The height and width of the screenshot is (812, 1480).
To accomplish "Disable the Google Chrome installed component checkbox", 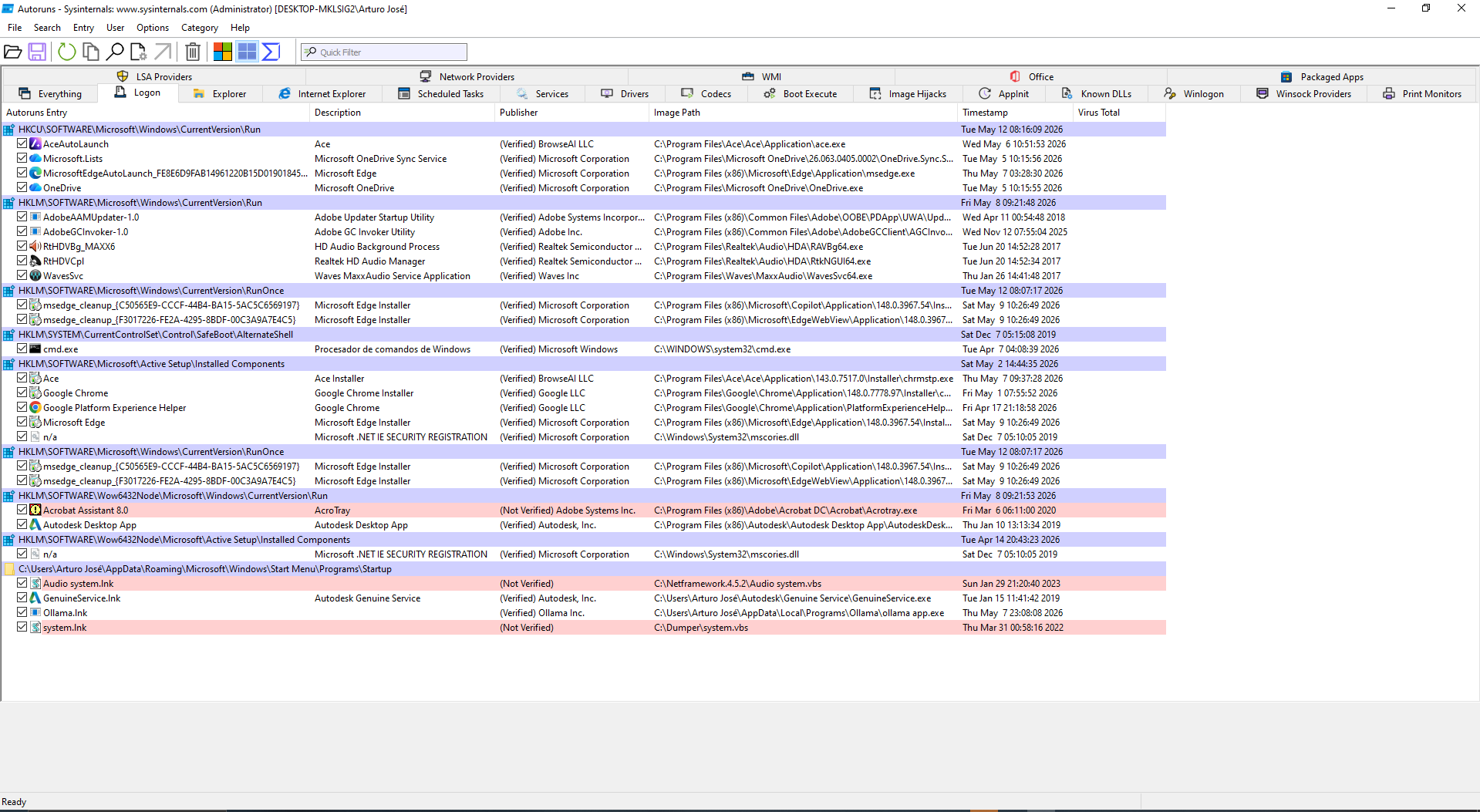I will coord(22,393).
